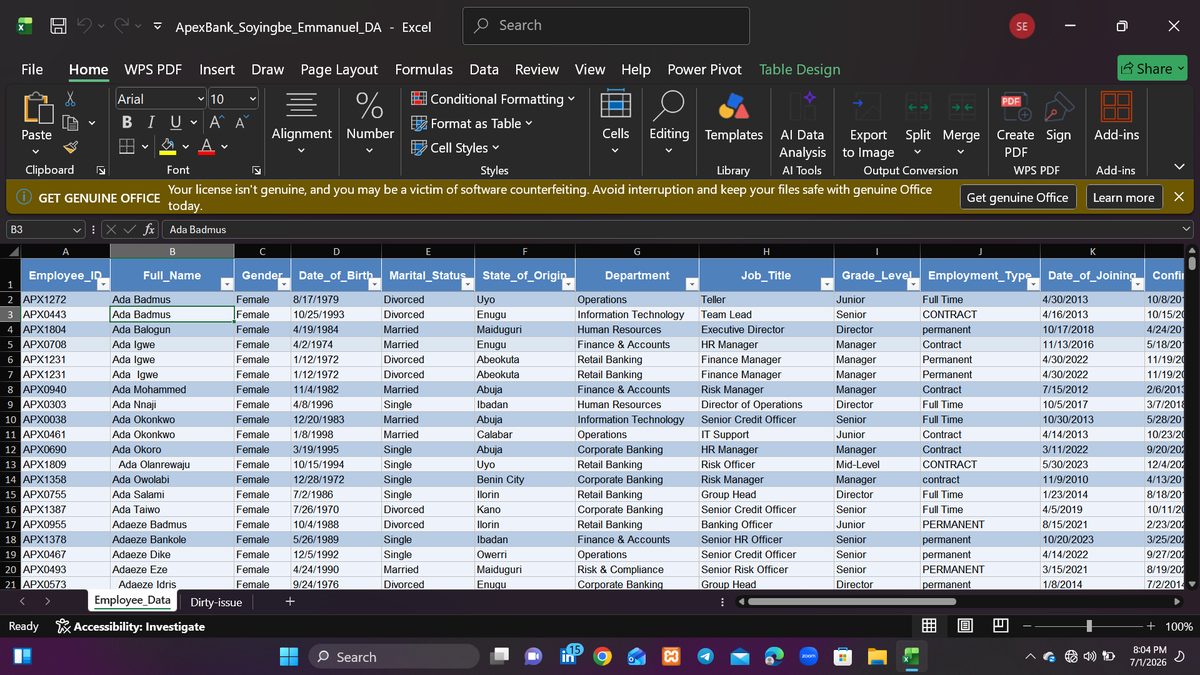Open the Add-ins icon
This screenshot has width=1200, height=675.
point(1115,105)
